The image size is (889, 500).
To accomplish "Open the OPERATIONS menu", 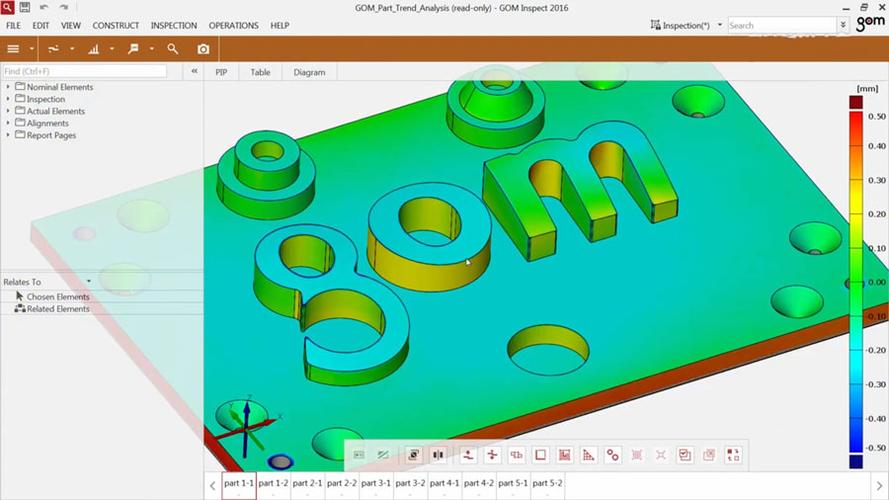I will [234, 26].
